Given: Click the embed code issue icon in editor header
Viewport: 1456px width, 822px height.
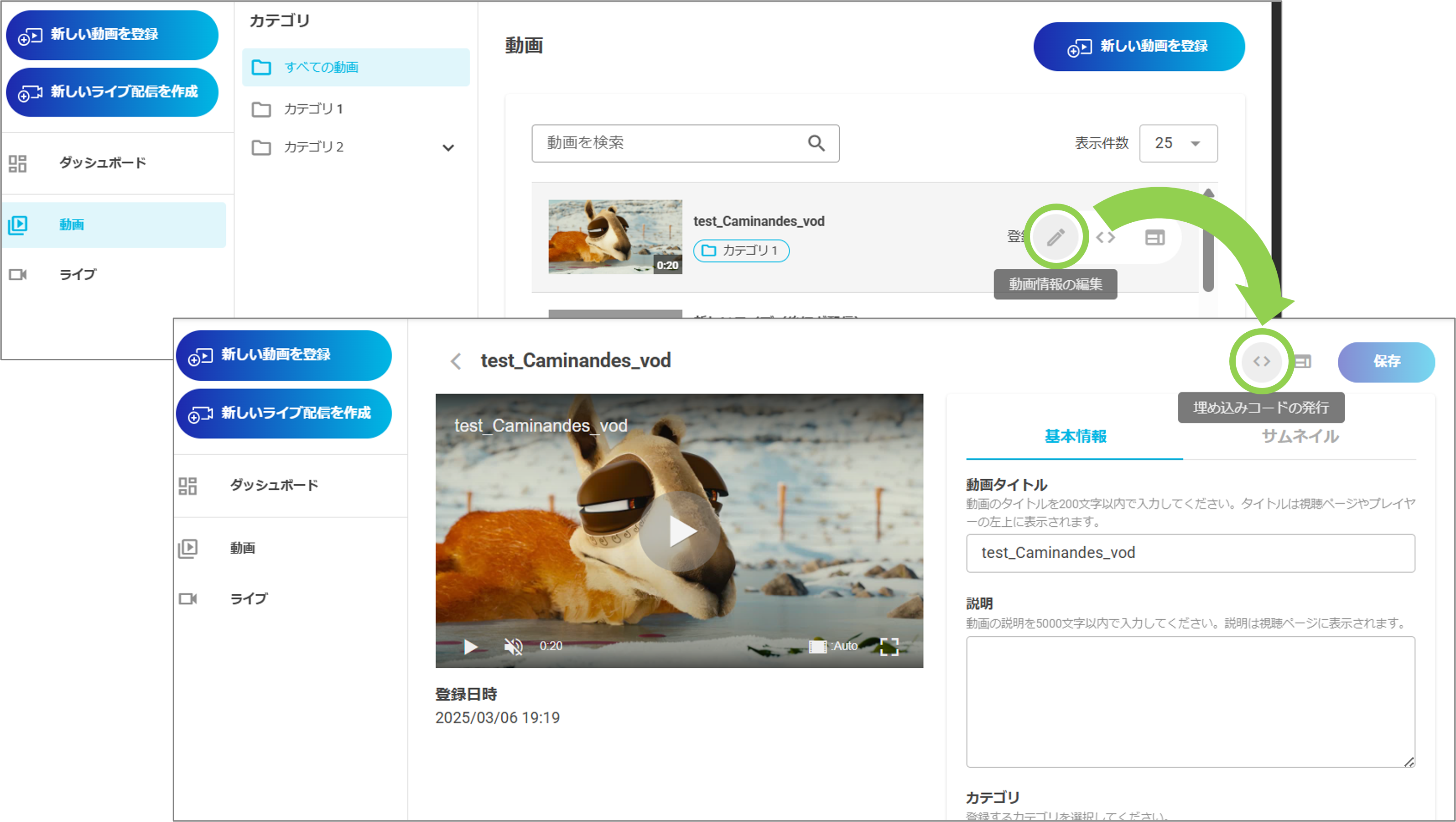Looking at the screenshot, I should click(x=1262, y=361).
